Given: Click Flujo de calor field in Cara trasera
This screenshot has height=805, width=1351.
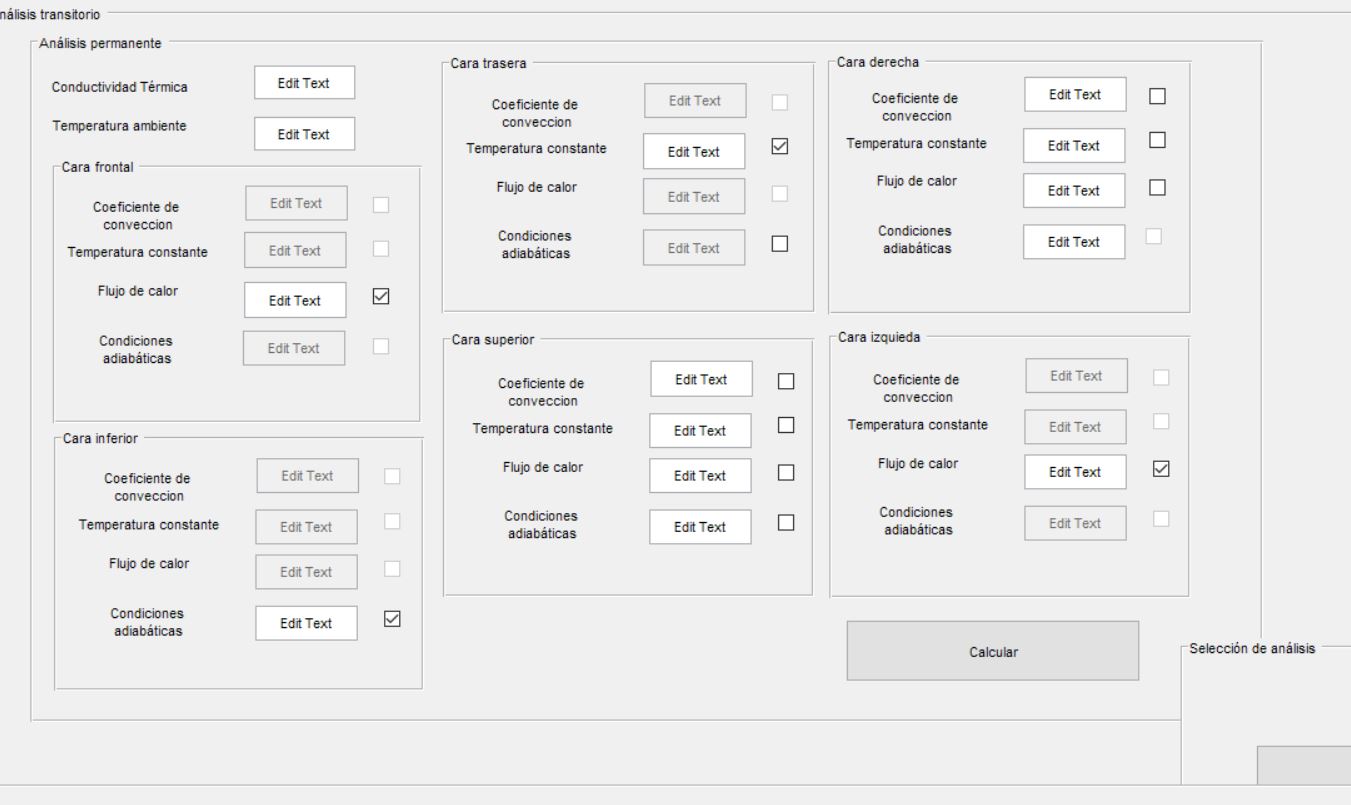Looking at the screenshot, I should [694, 197].
